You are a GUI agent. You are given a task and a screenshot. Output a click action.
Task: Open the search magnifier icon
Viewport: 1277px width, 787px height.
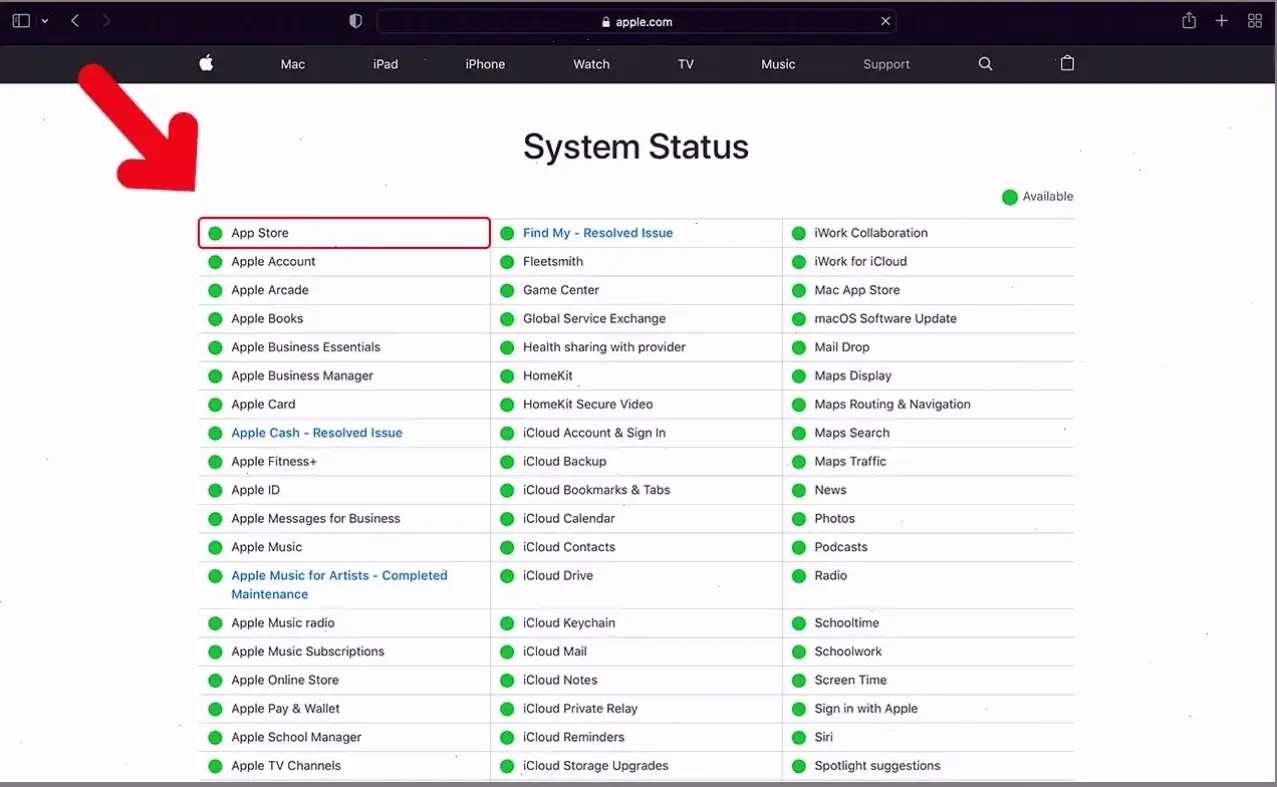pos(985,64)
